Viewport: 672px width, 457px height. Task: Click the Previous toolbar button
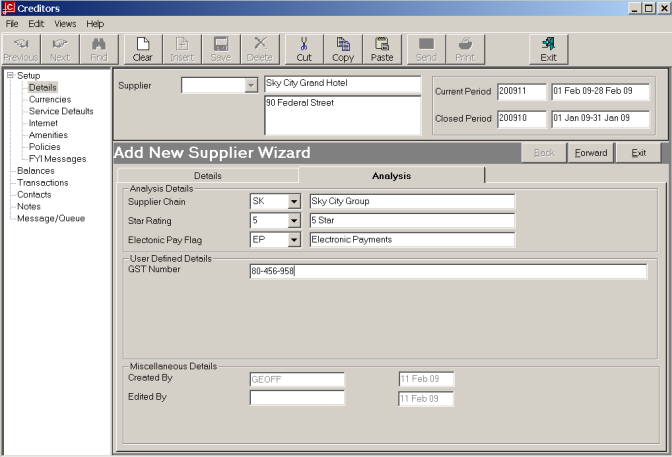coord(21,49)
